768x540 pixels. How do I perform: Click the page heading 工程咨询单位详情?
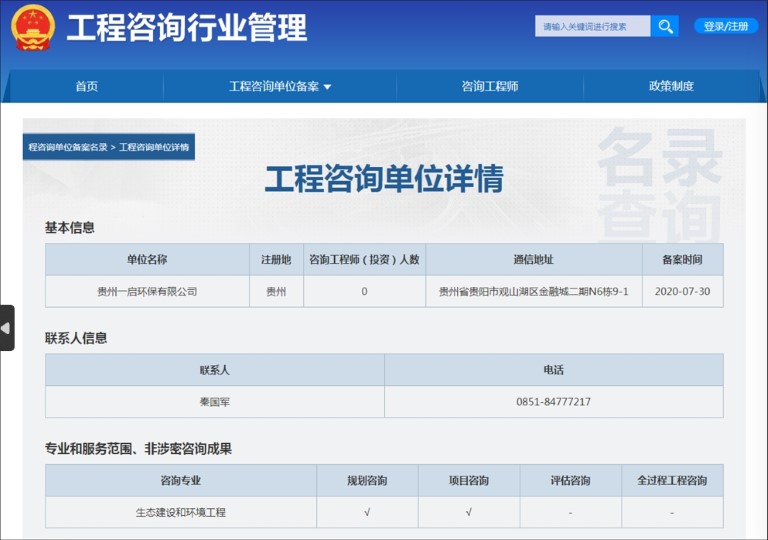pyautogui.click(x=384, y=178)
